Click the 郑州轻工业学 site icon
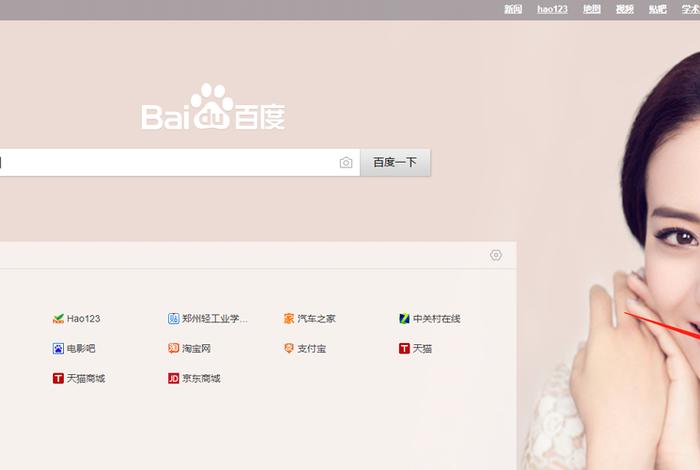 173,319
